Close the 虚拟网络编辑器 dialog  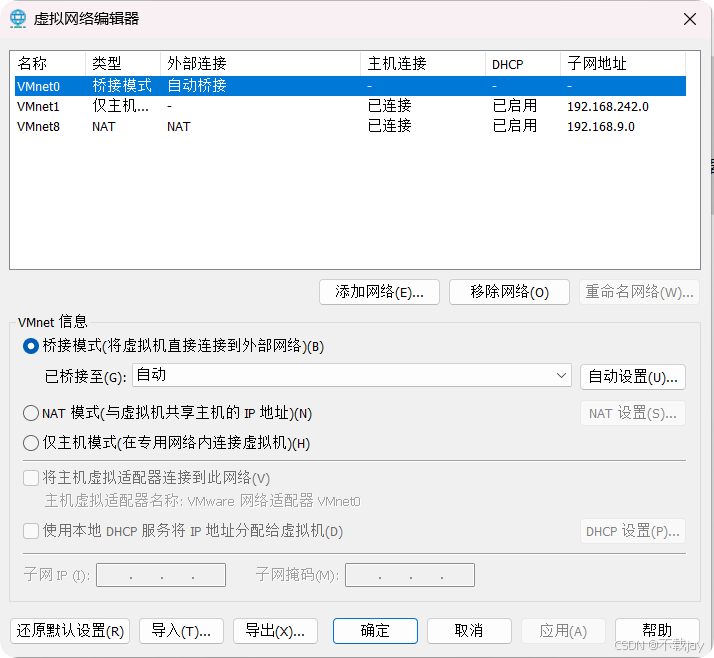[690, 19]
